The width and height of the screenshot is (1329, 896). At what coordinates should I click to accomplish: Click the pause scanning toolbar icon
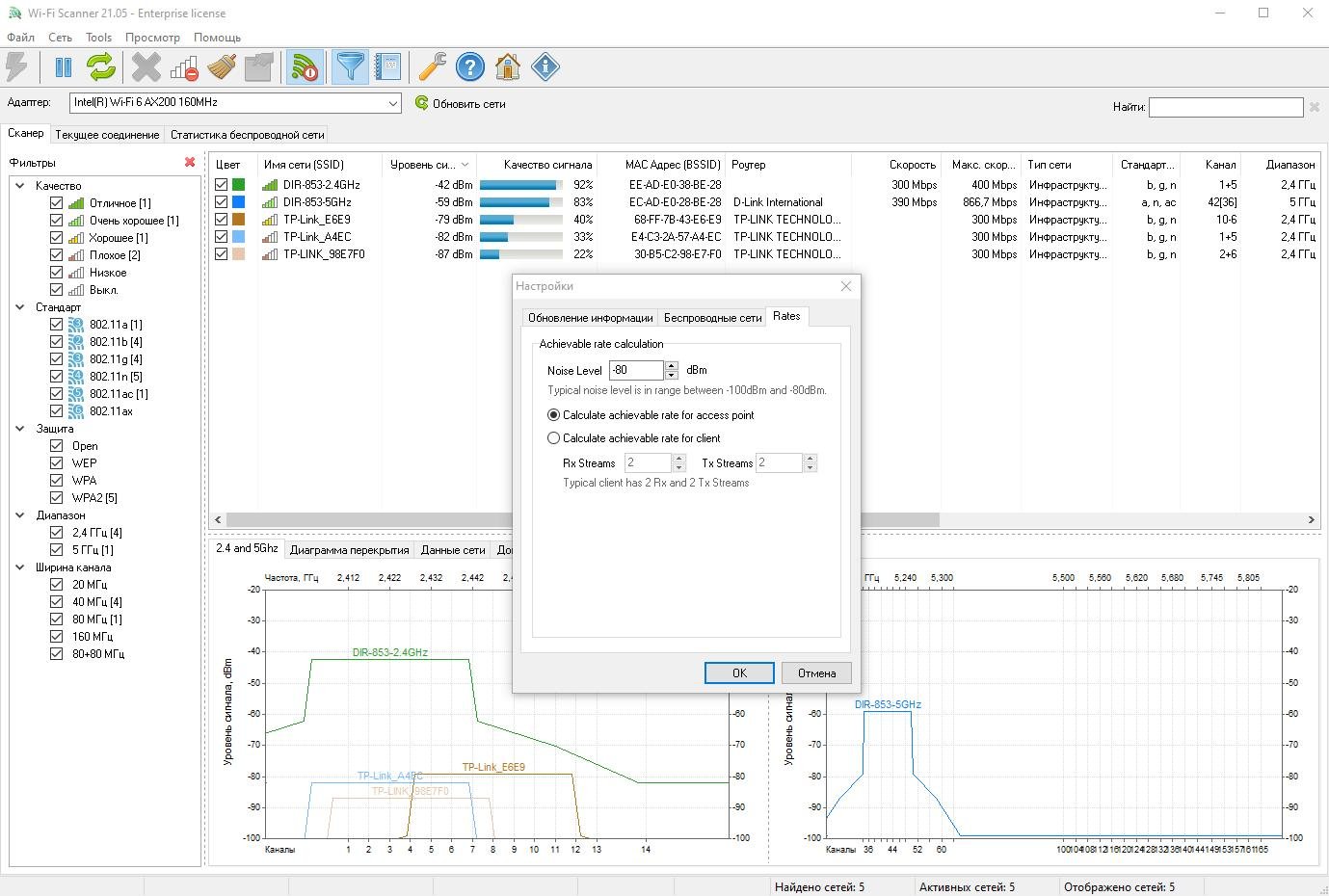click(64, 67)
